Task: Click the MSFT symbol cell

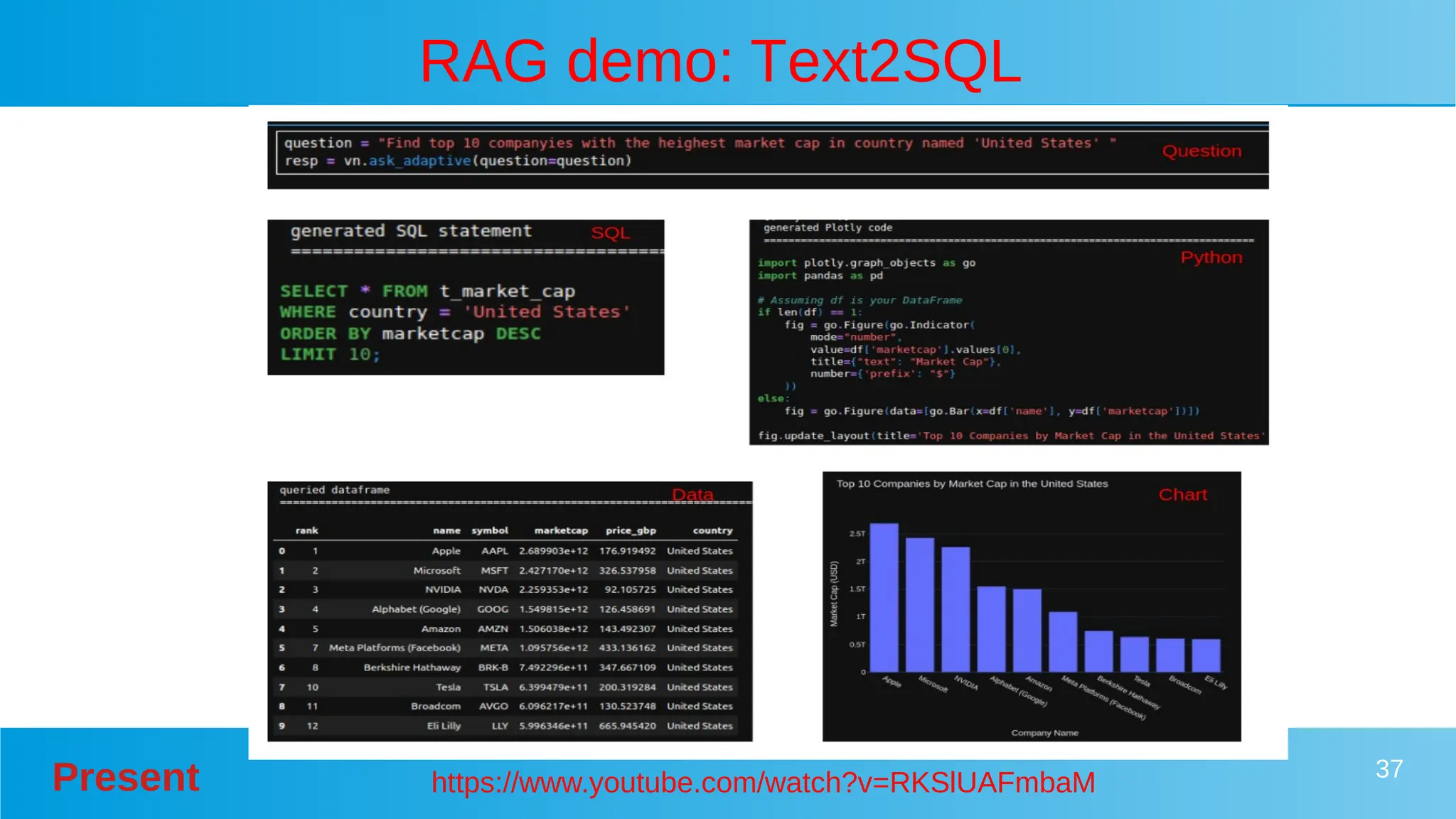Action: pos(494,571)
